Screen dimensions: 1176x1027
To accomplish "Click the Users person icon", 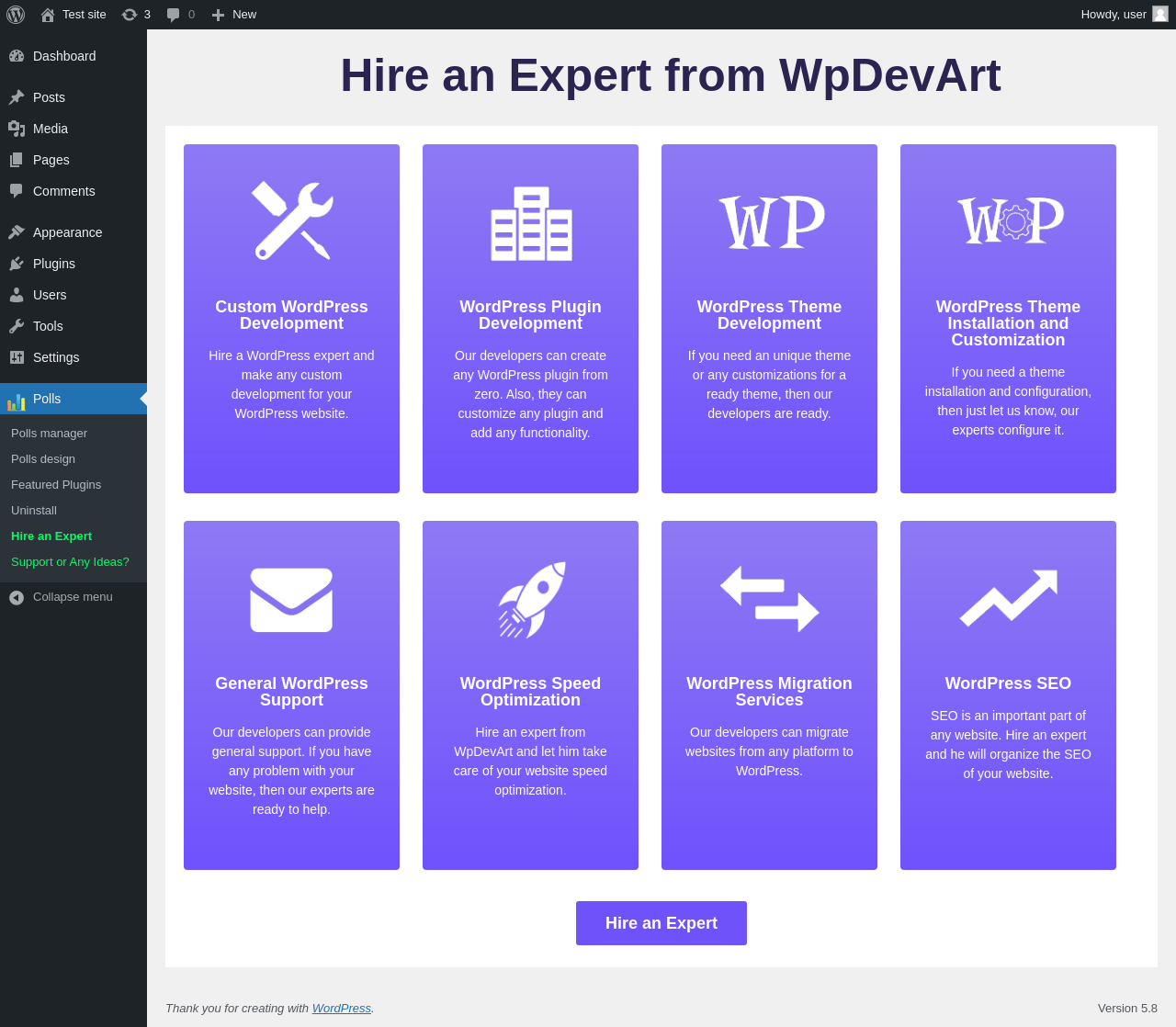I will click(x=17, y=295).
